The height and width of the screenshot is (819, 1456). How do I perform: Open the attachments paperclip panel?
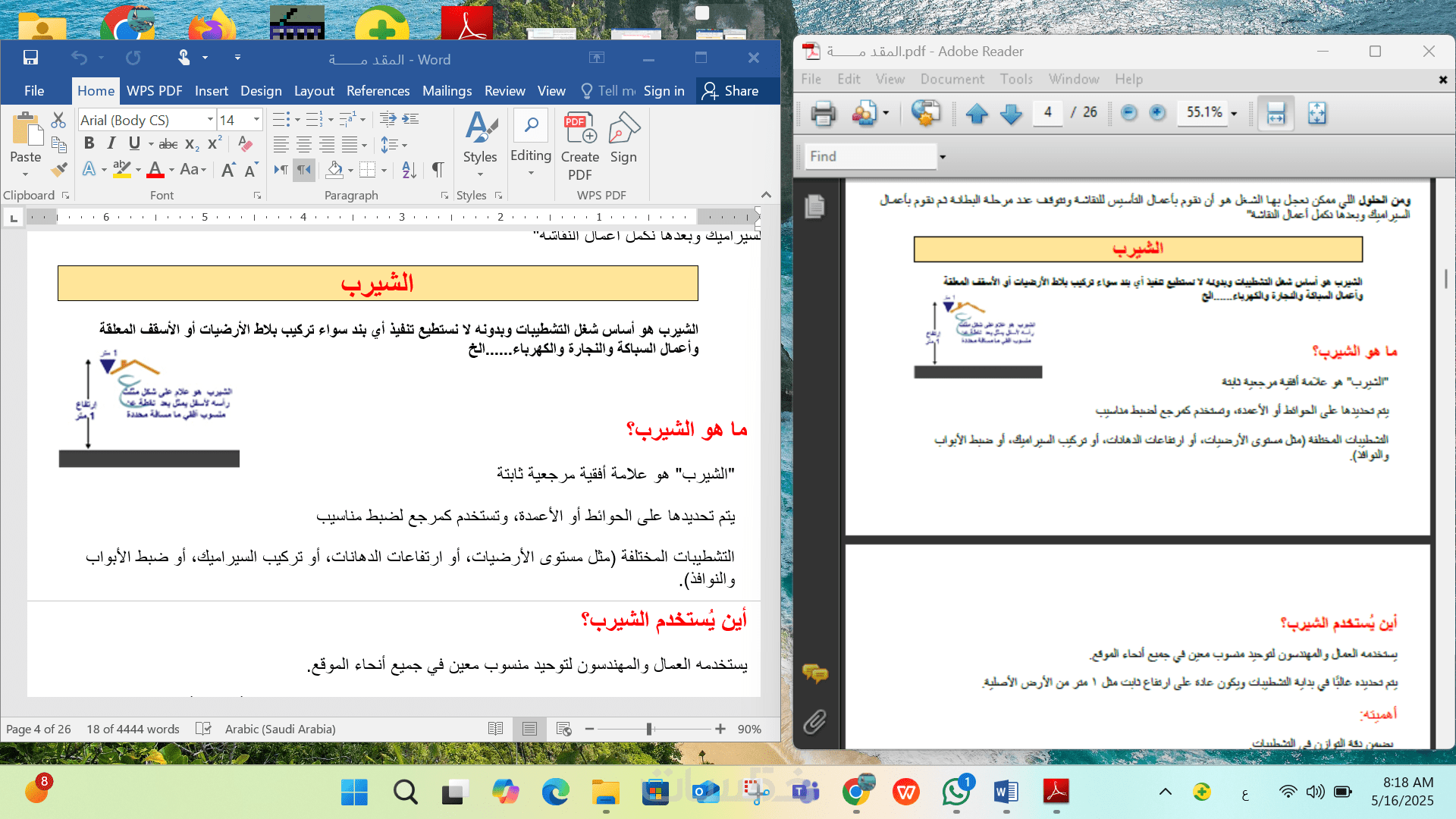coord(814,721)
